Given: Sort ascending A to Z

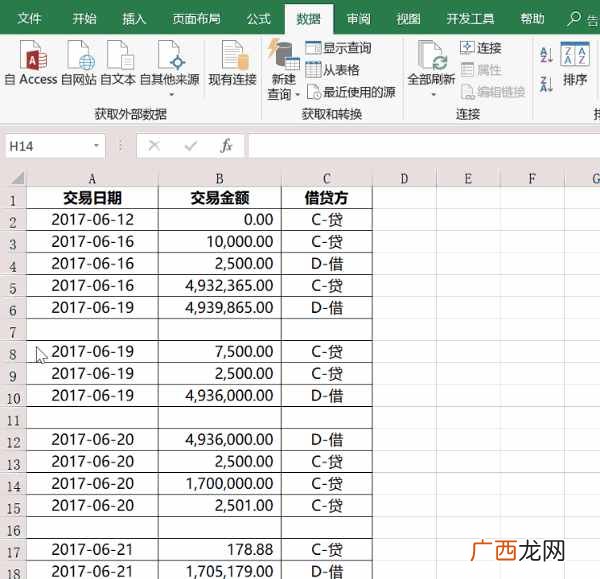Looking at the screenshot, I should [546, 54].
